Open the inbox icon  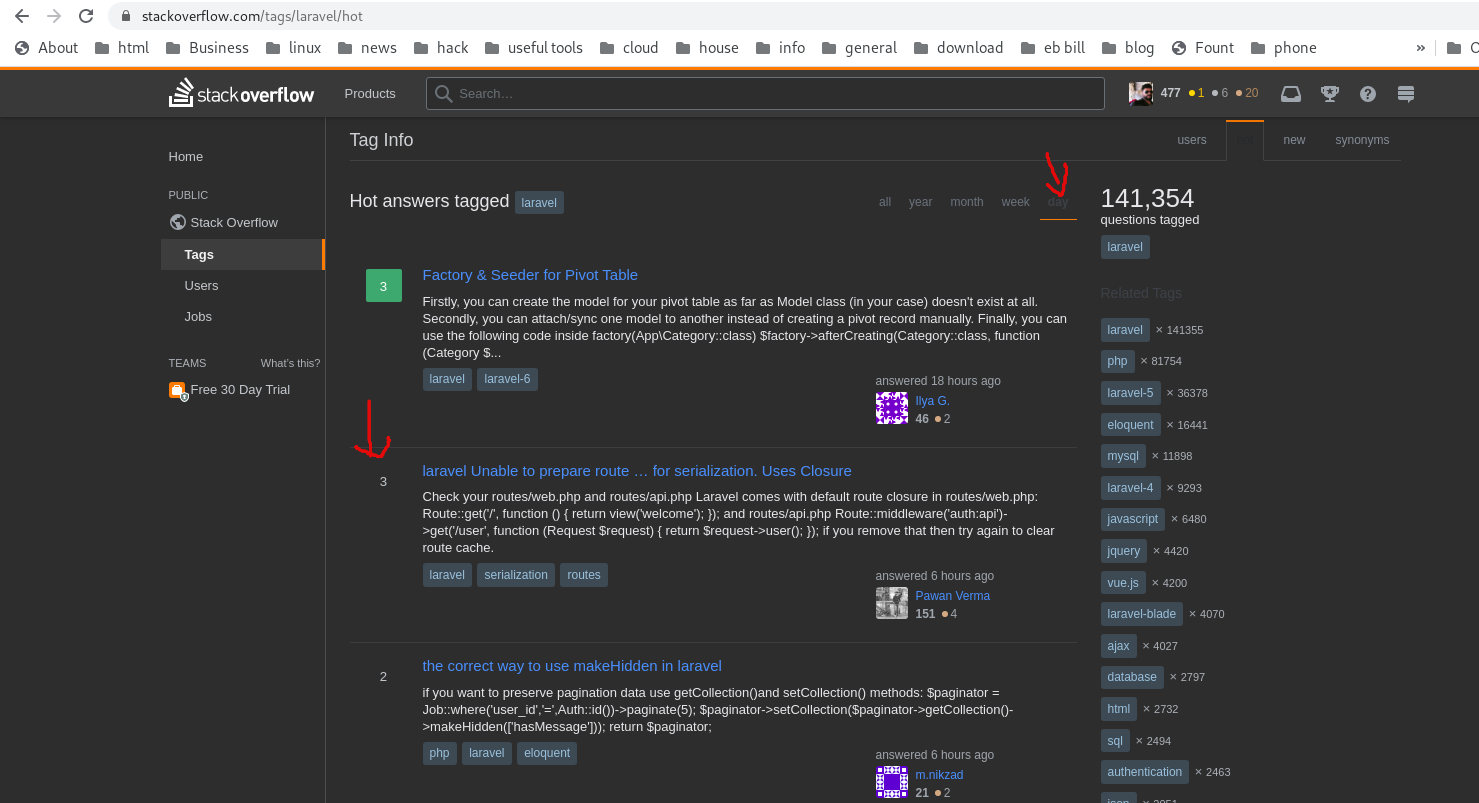tap(1291, 93)
